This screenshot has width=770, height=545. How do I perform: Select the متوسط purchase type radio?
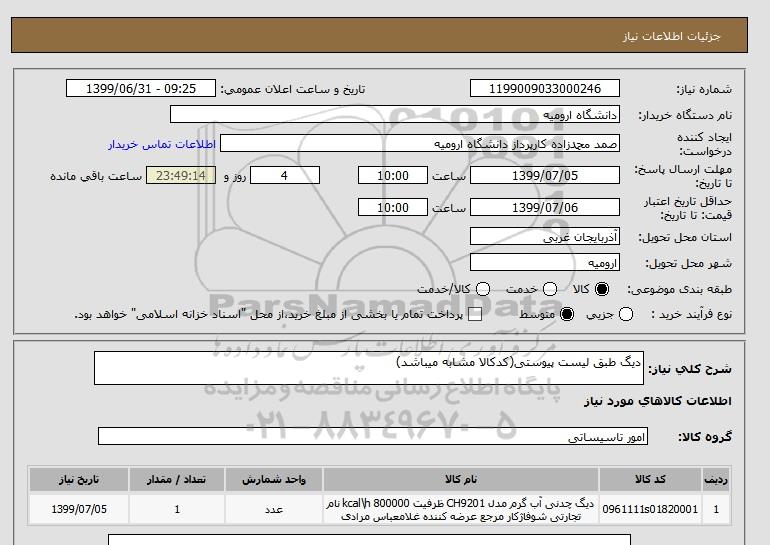pyautogui.click(x=567, y=314)
